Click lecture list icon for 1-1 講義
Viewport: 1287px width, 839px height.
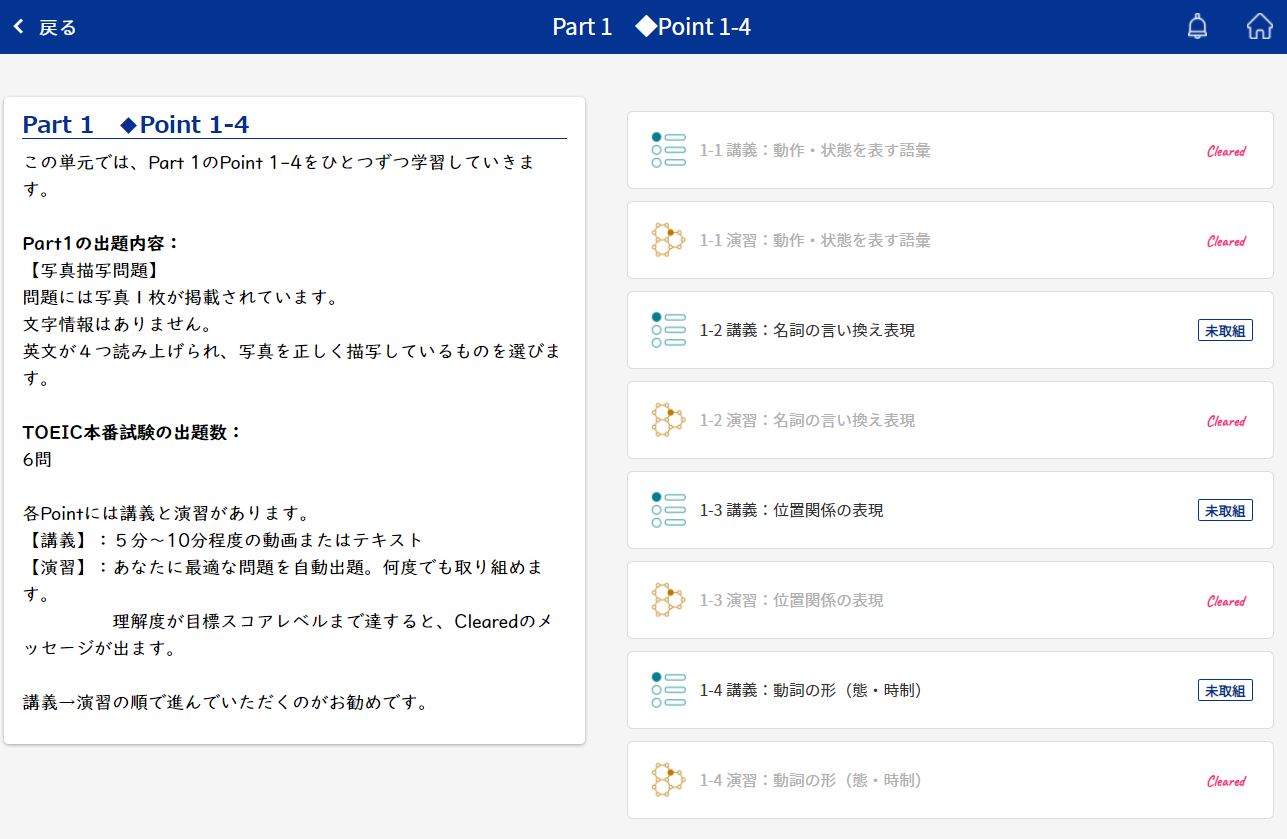point(668,150)
